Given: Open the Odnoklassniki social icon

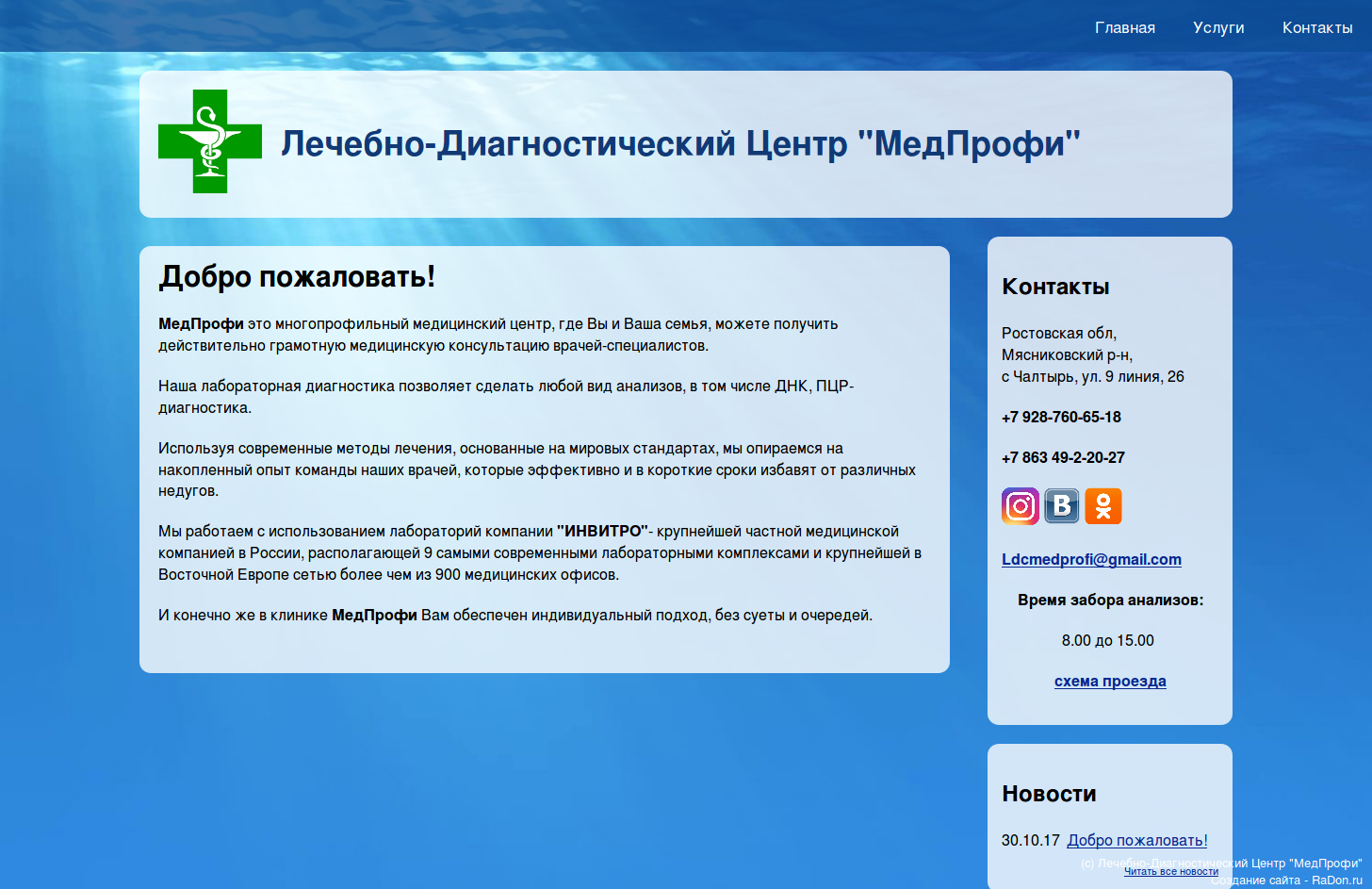Looking at the screenshot, I should (1103, 506).
